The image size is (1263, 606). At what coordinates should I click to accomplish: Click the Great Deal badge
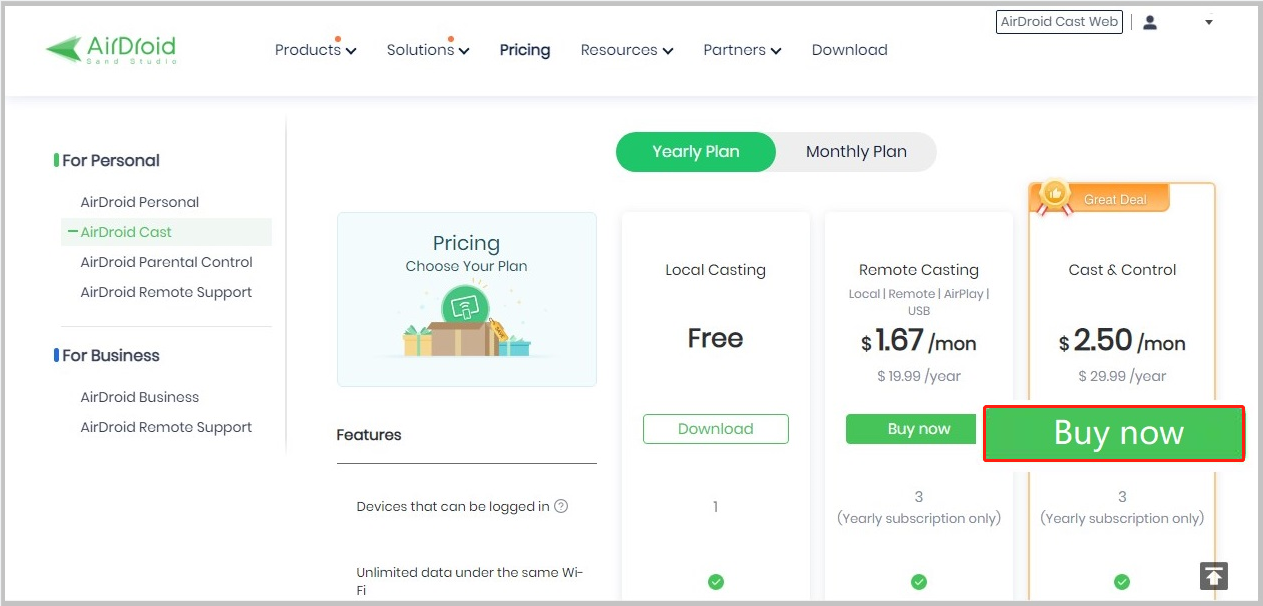[x=1100, y=198]
